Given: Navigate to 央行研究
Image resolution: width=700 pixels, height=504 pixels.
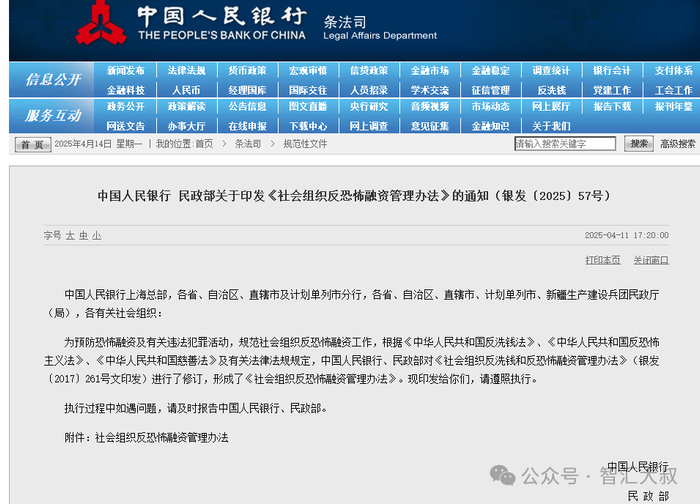Looking at the screenshot, I should 369,107.
